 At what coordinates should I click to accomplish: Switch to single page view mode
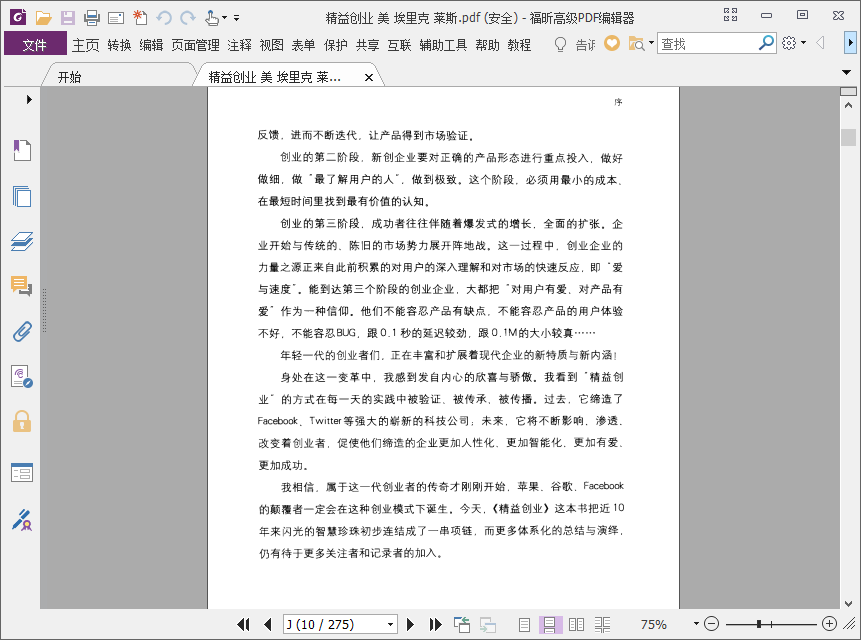(524, 624)
